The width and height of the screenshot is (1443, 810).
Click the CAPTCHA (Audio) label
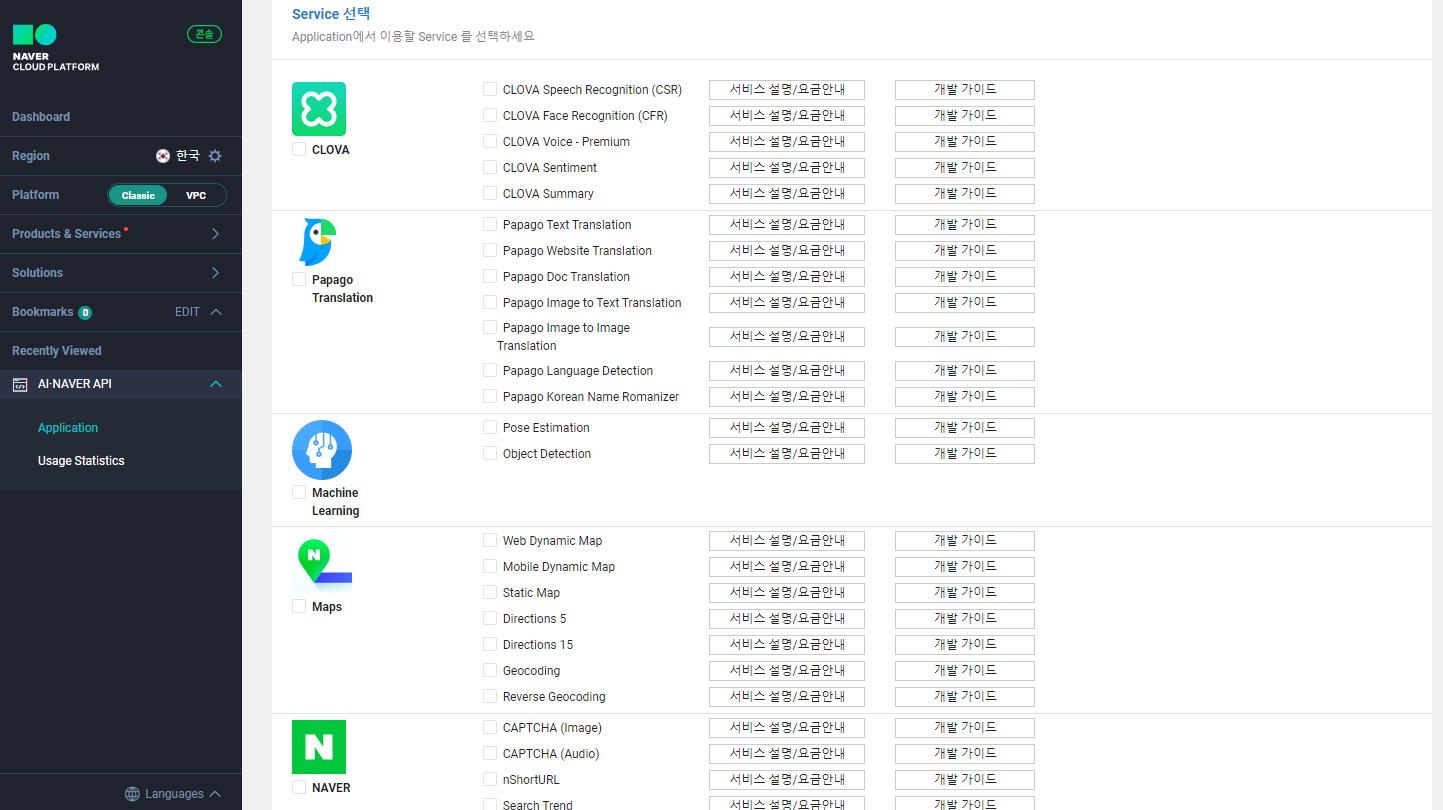551,754
